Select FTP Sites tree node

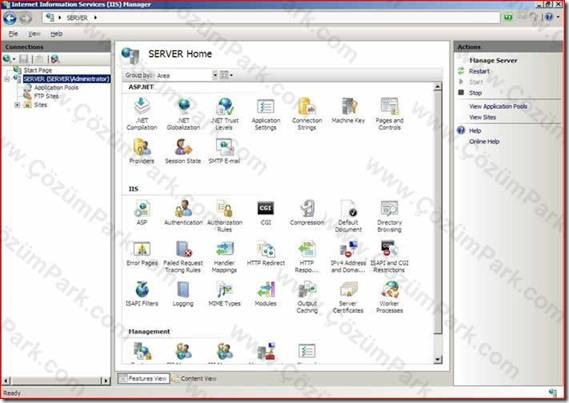coord(46,96)
